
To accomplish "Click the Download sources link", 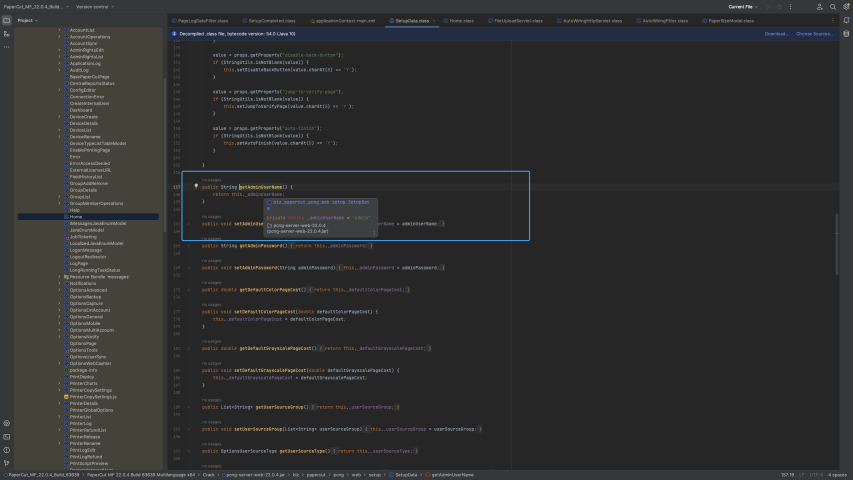I will [x=776, y=34].
